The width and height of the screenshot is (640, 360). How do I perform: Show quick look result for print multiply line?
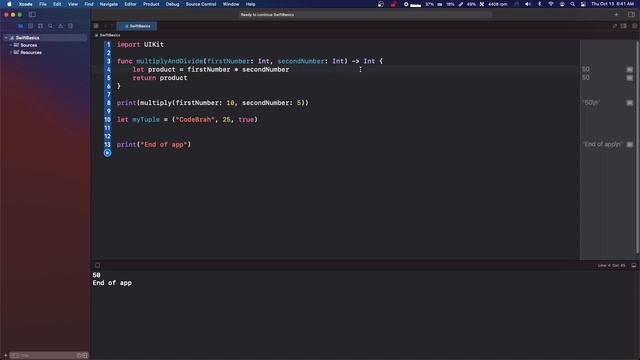tap(630, 103)
